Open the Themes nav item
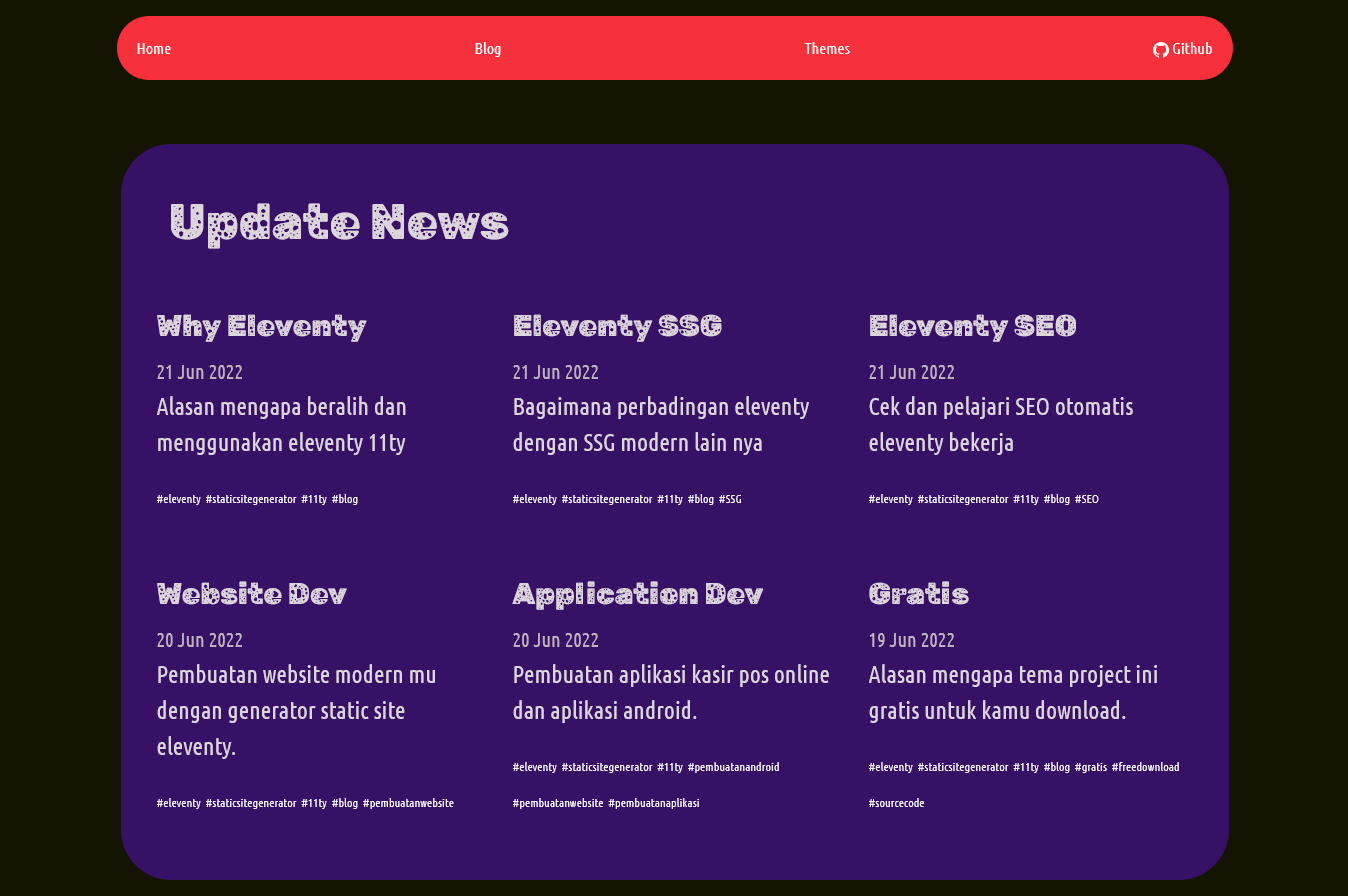Screen dimensions: 1348x896 827,49
